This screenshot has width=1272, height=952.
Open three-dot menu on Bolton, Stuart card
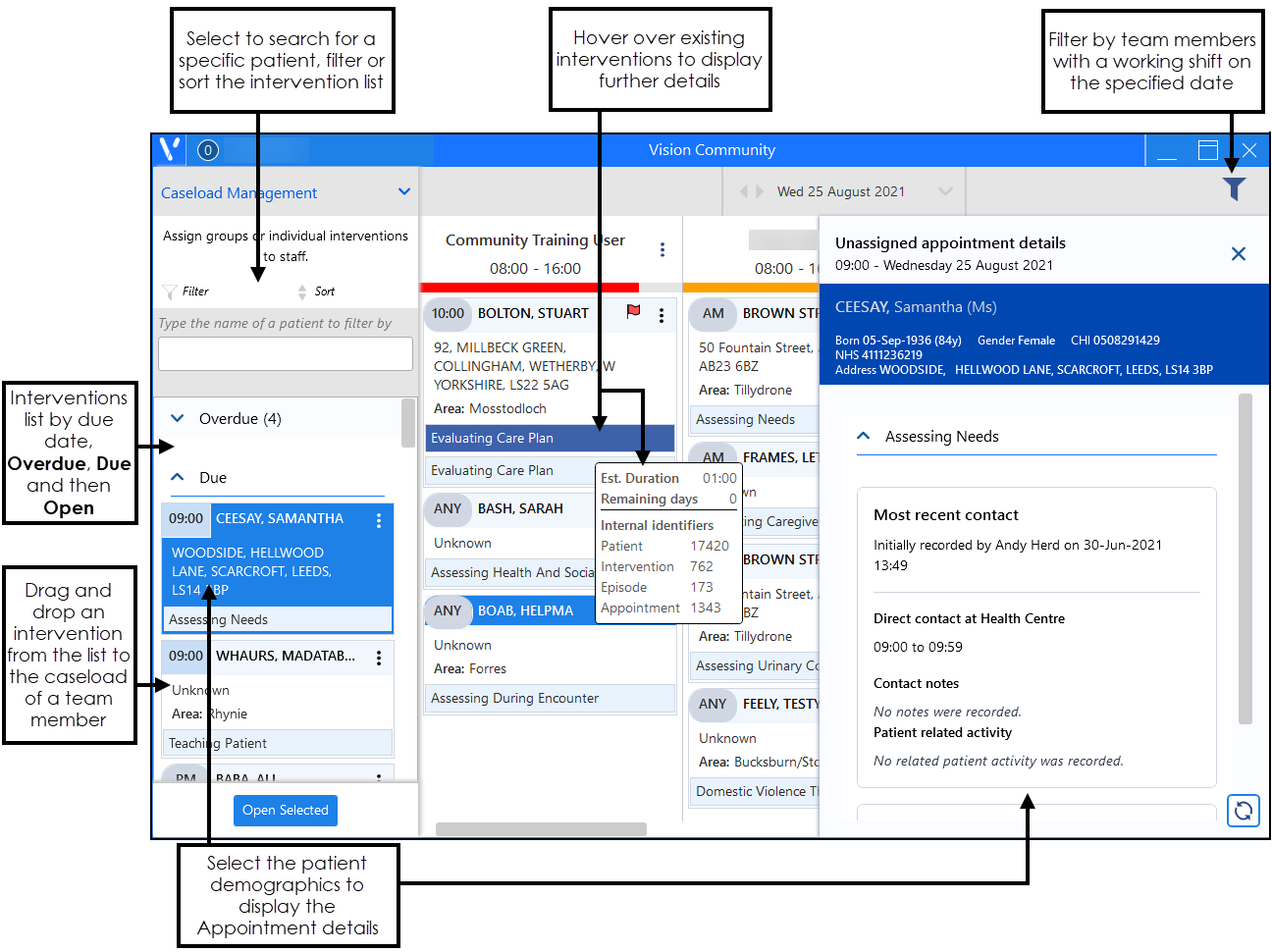click(x=662, y=315)
